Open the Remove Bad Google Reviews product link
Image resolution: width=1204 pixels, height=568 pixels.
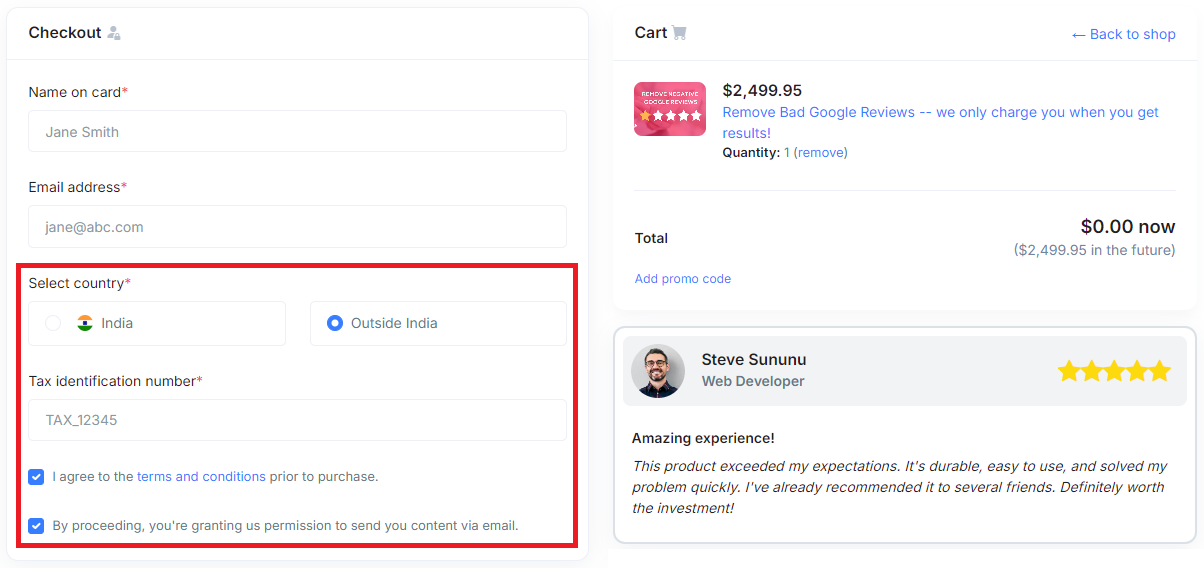[940, 122]
